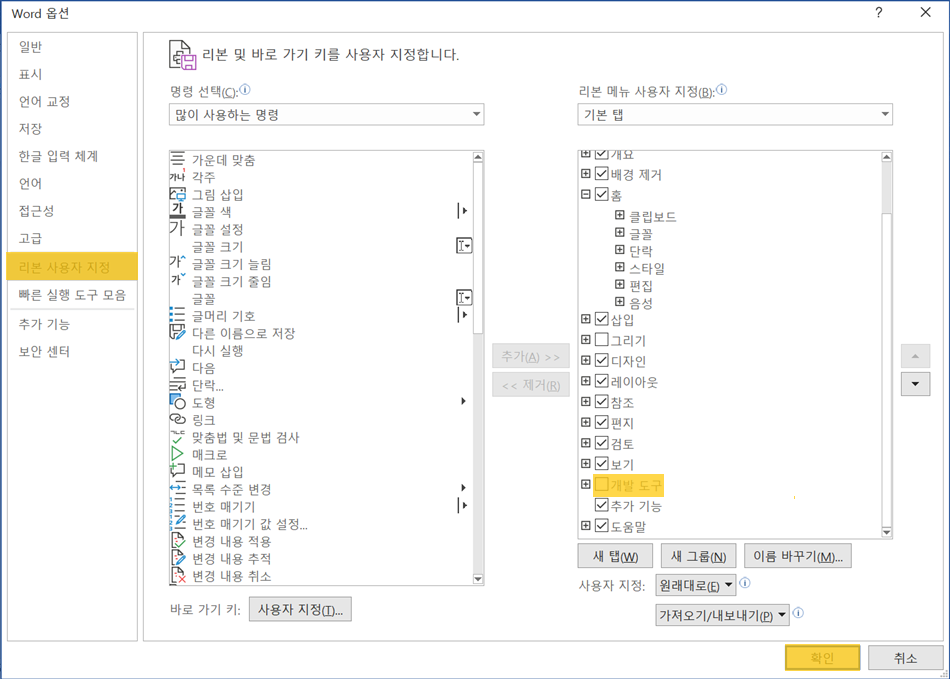The height and width of the screenshot is (679, 950).
Task: Select the 번호 매기기 값 설정 icon
Action: pos(178,523)
